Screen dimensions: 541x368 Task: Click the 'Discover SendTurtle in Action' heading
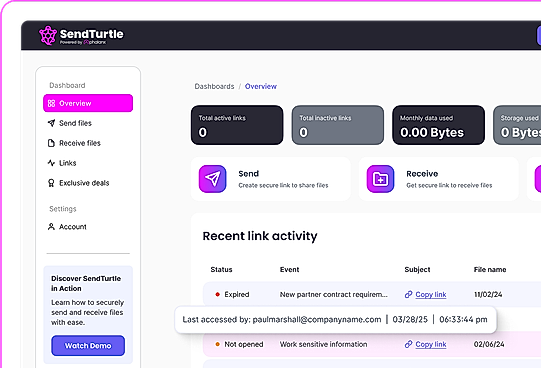(x=86, y=284)
